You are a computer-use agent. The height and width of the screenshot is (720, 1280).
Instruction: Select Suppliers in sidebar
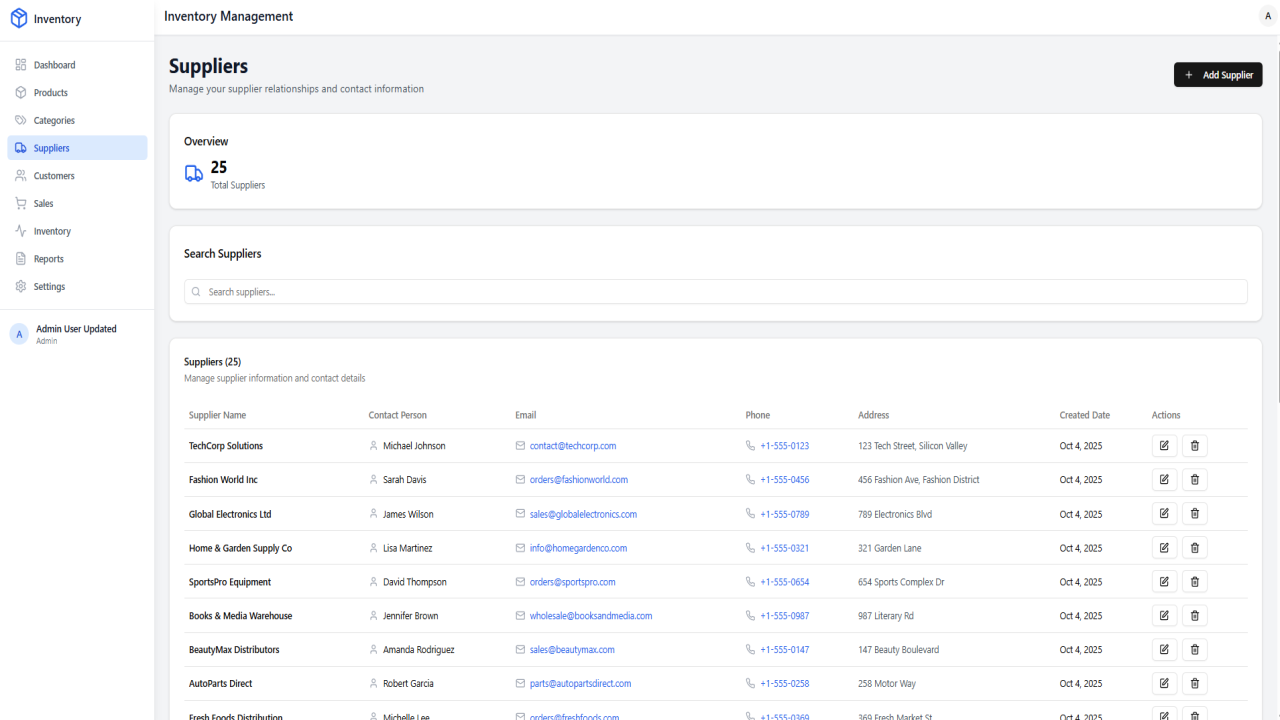click(x=77, y=148)
